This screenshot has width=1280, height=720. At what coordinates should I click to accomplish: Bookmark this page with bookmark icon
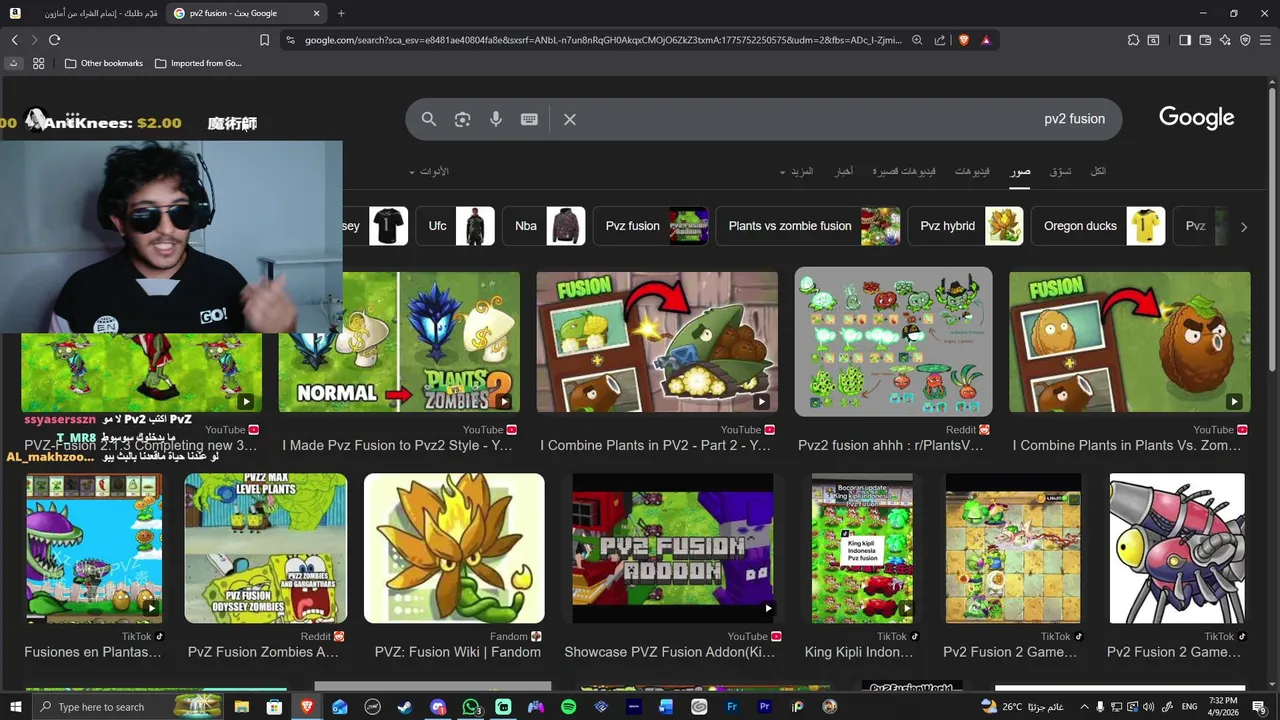point(264,40)
